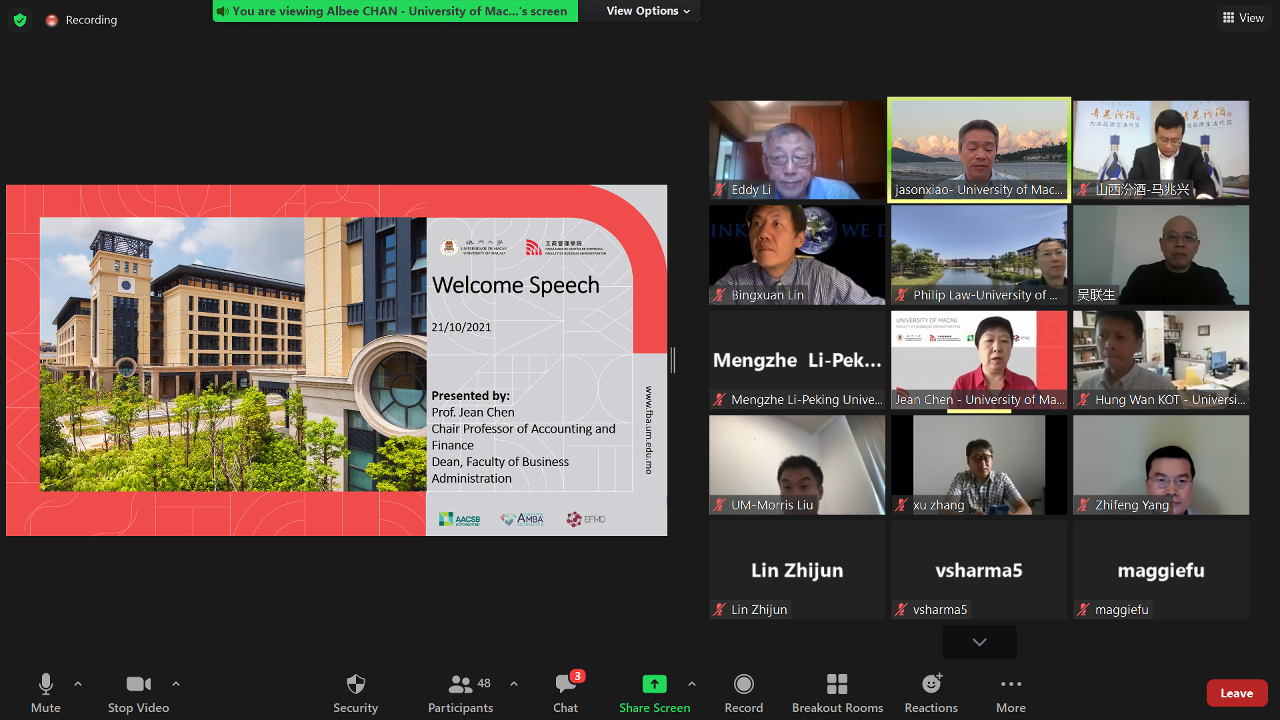Mute the microphone
The width and height of the screenshot is (1280, 720).
click(45, 693)
